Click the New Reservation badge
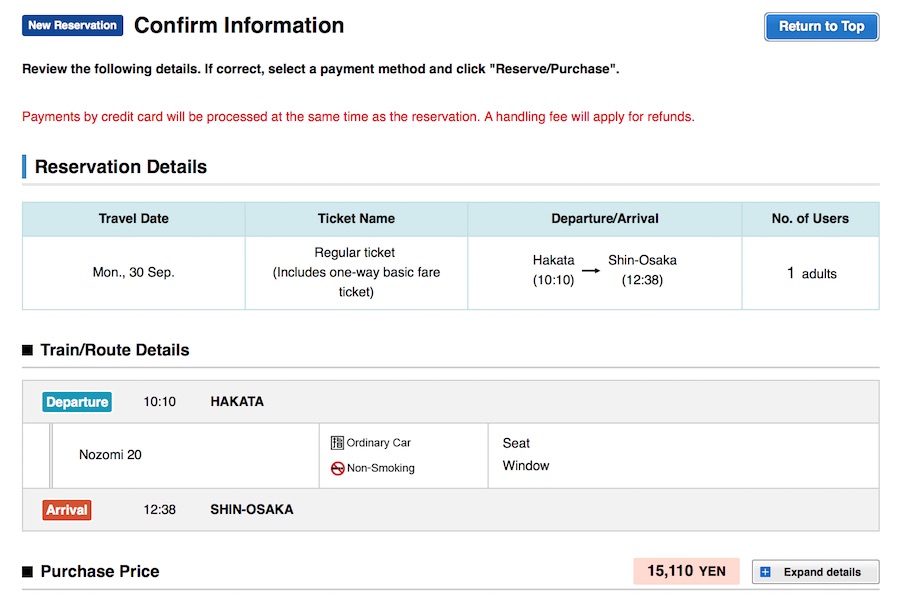The width and height of the screenshot is (900, 605). pos(72,26)
